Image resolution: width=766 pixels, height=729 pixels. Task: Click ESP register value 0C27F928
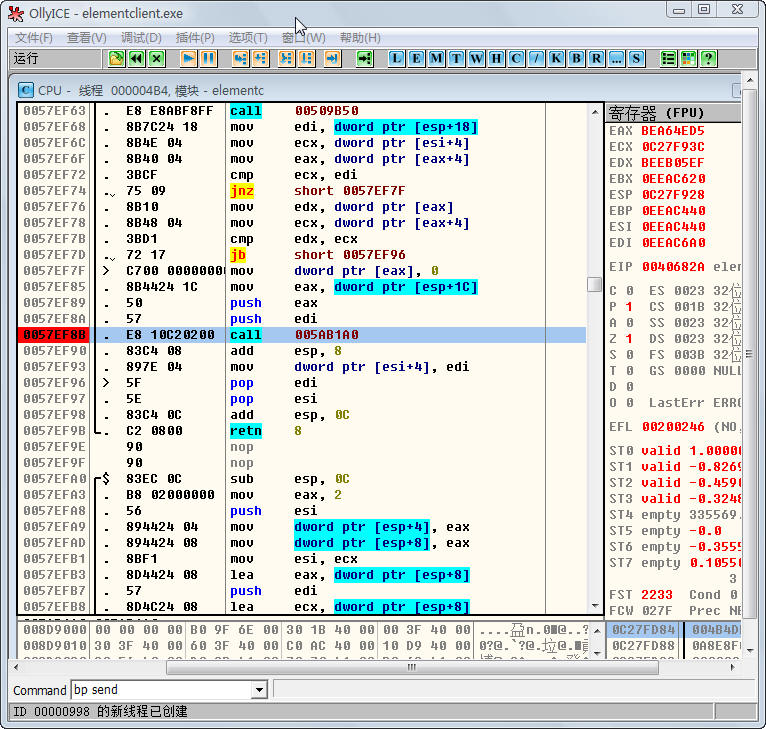pos(673,195)
